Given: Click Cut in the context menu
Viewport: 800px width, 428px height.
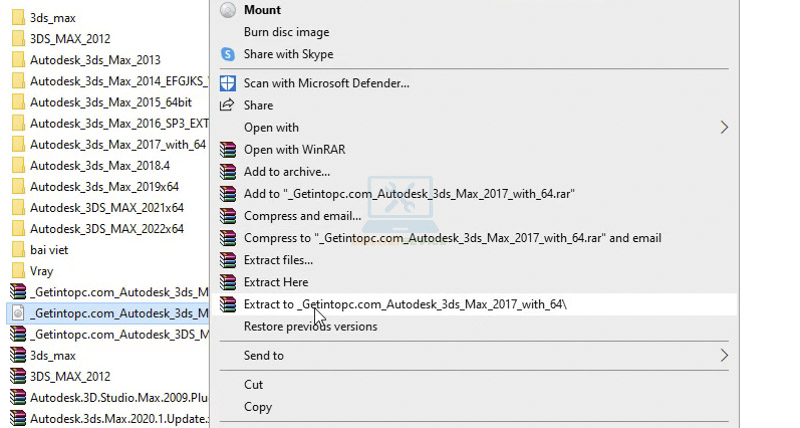Looking at the screenshot, I should [254, 384].
